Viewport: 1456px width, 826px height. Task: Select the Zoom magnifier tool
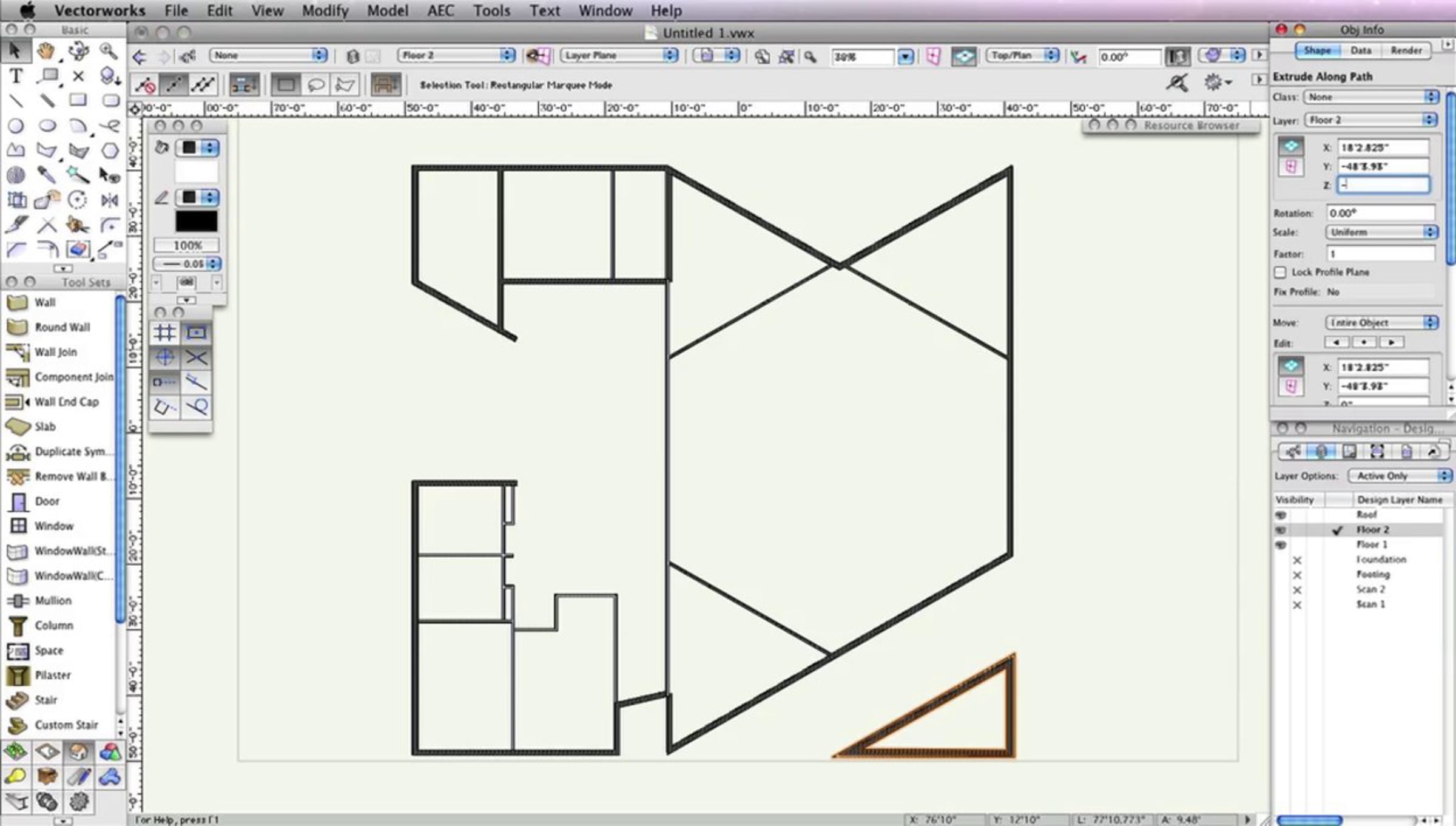(109, 52)
